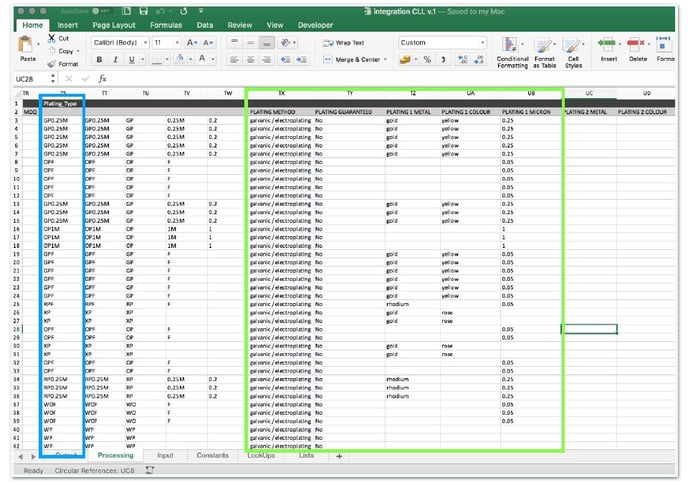Switch to the Constants sheet tab
The image size is (688, 485).
pos(212,455)
